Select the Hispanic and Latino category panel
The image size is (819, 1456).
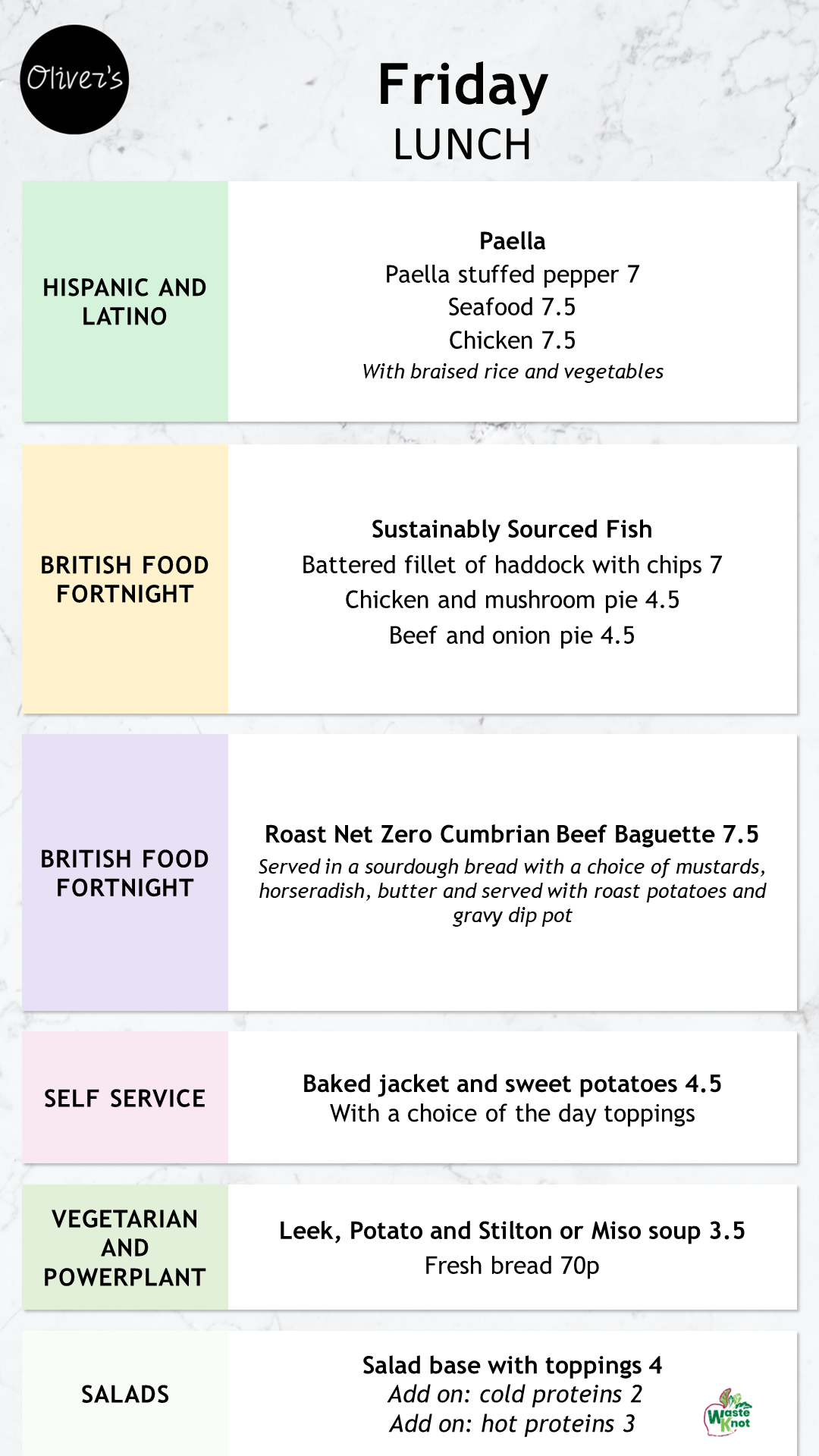[x=125, y=301]
